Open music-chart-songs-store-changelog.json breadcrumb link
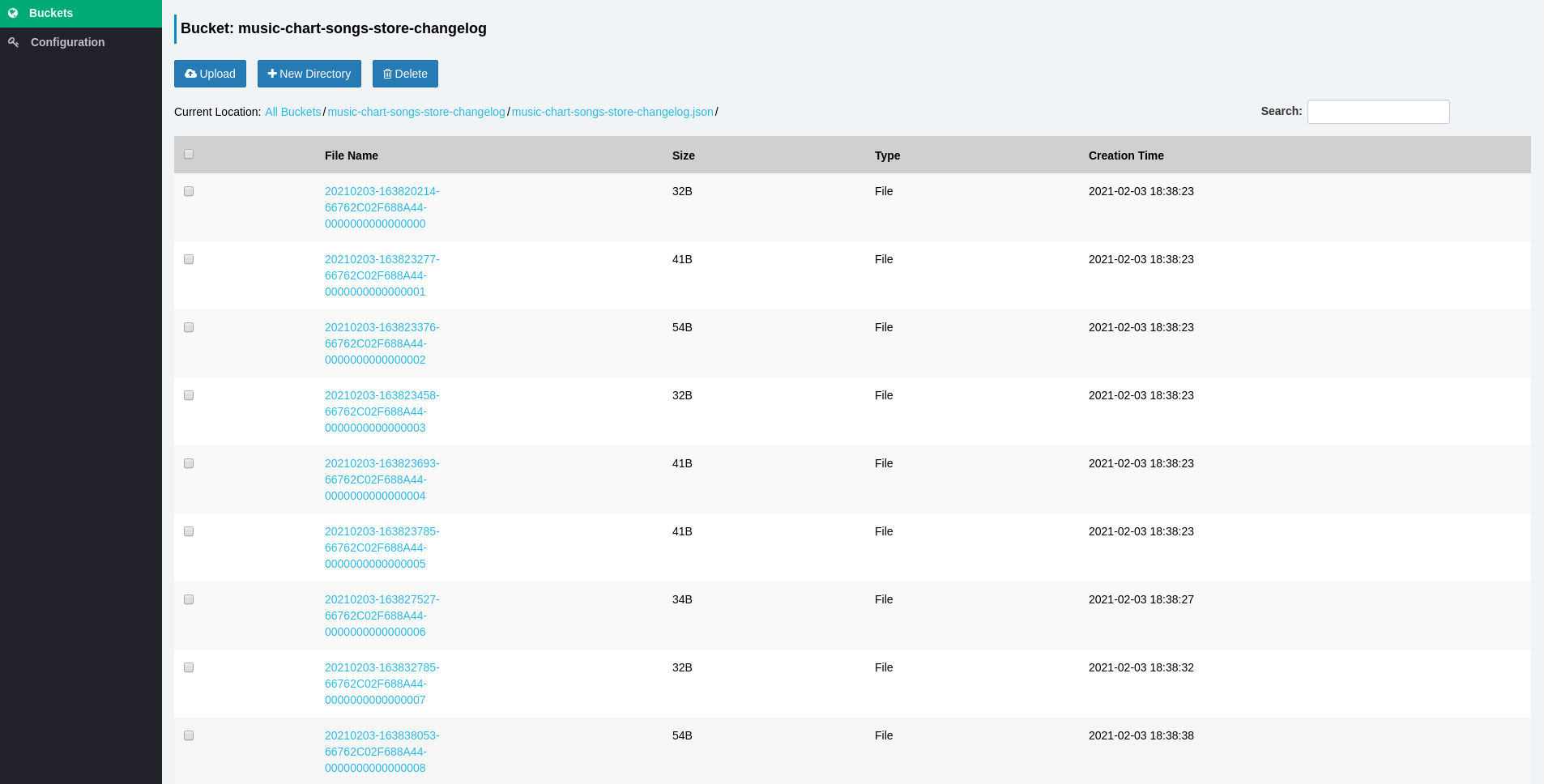This screenshot has width=1544, height=784. tap(612, 112)
